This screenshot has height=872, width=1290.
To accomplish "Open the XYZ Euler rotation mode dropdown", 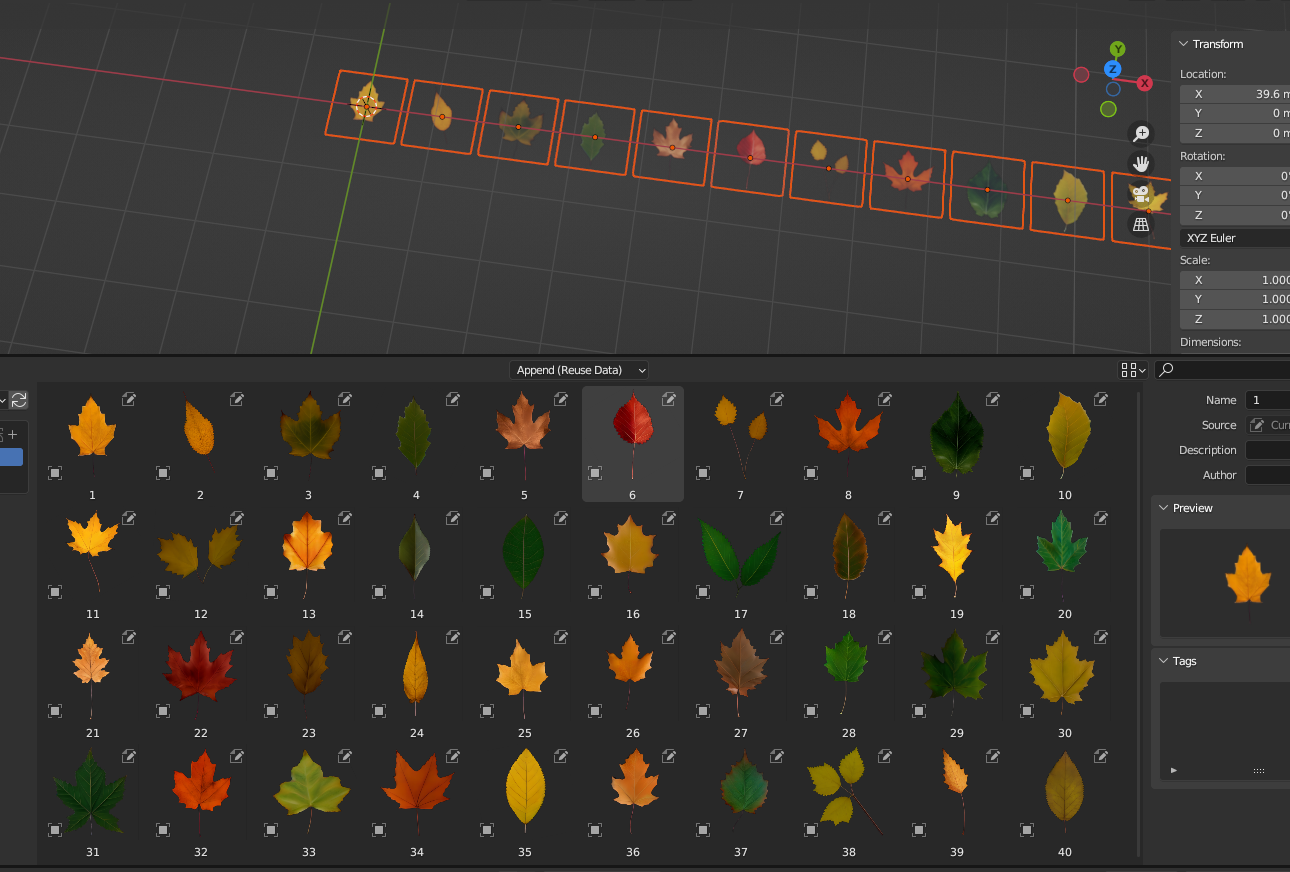I will click(1233, 237).
